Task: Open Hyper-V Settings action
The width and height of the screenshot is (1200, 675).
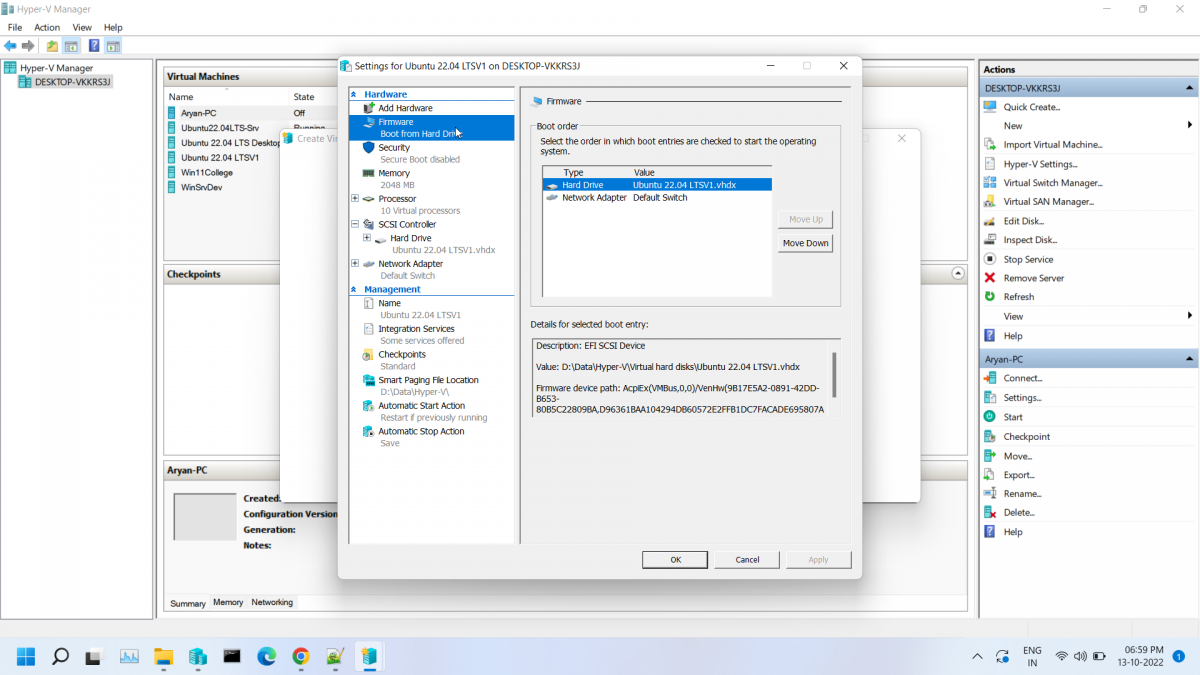Action: (1040, 164)
